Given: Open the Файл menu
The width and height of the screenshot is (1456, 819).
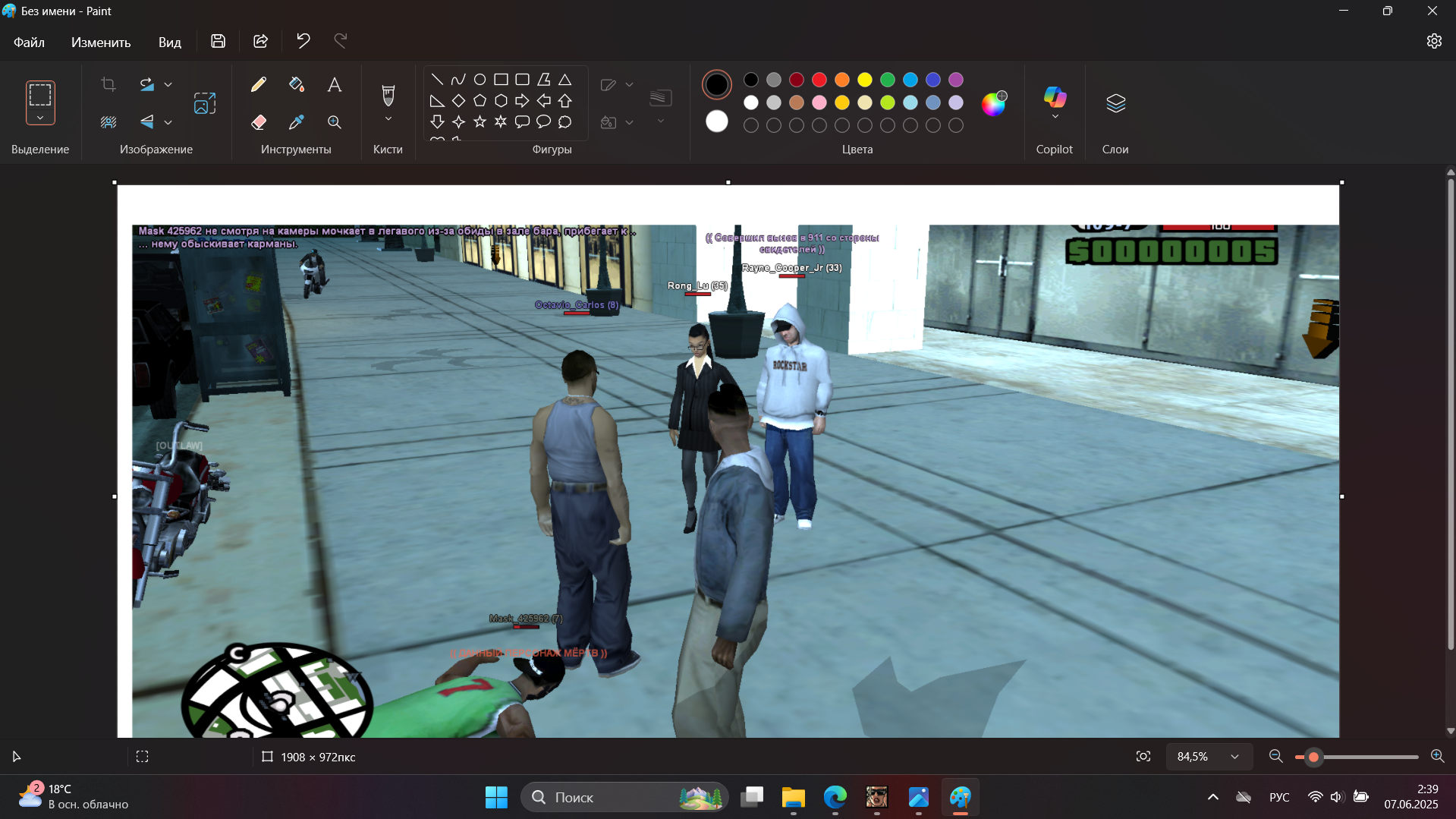Looking at the screenshot, I should click(x=29, y=42).
